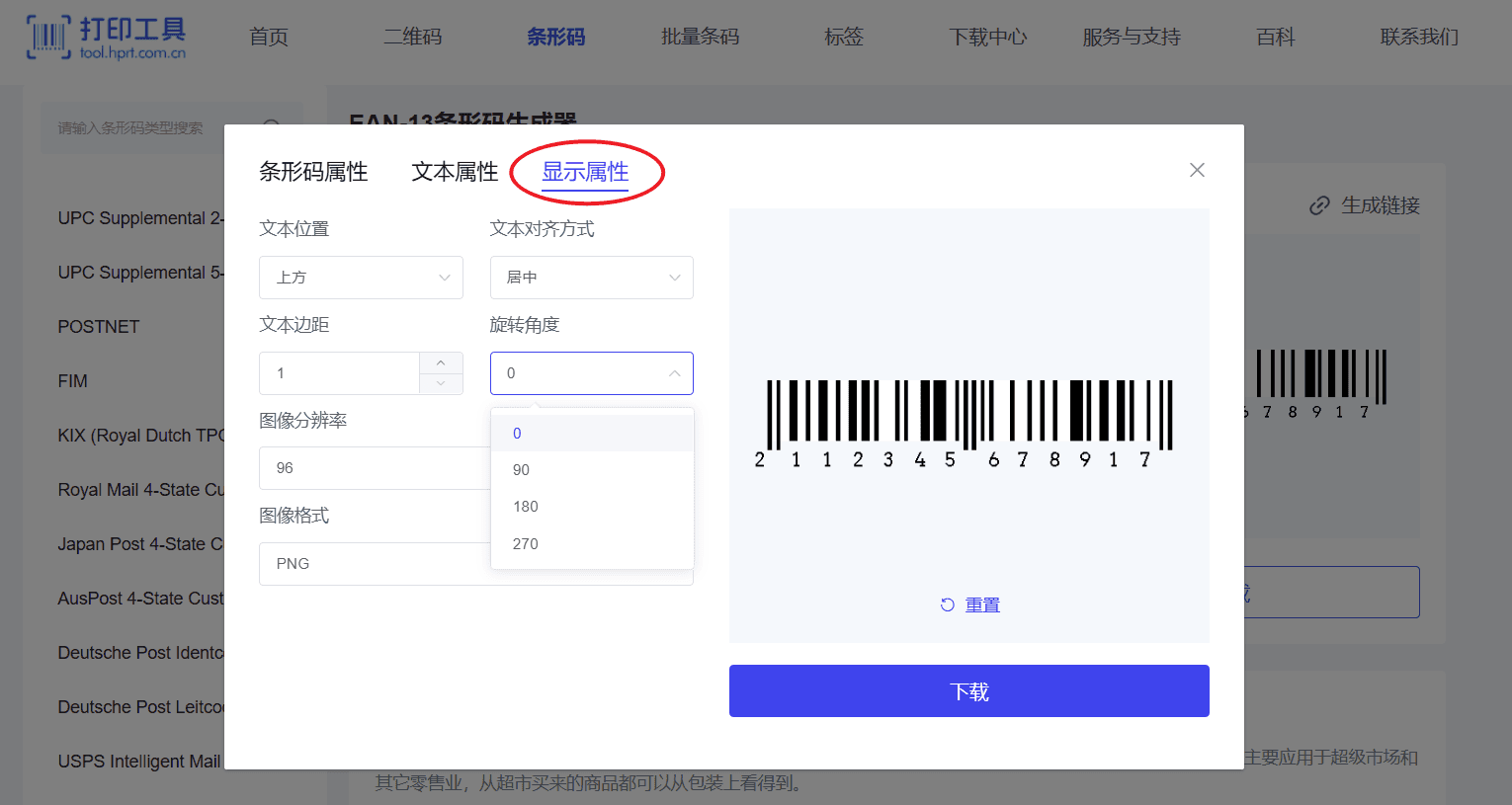Viewport: 1512px width, 805px height.
Task: Select Royal Mail 4-State in sidebar
Action: pyautogui.click(x=140, y=490)
